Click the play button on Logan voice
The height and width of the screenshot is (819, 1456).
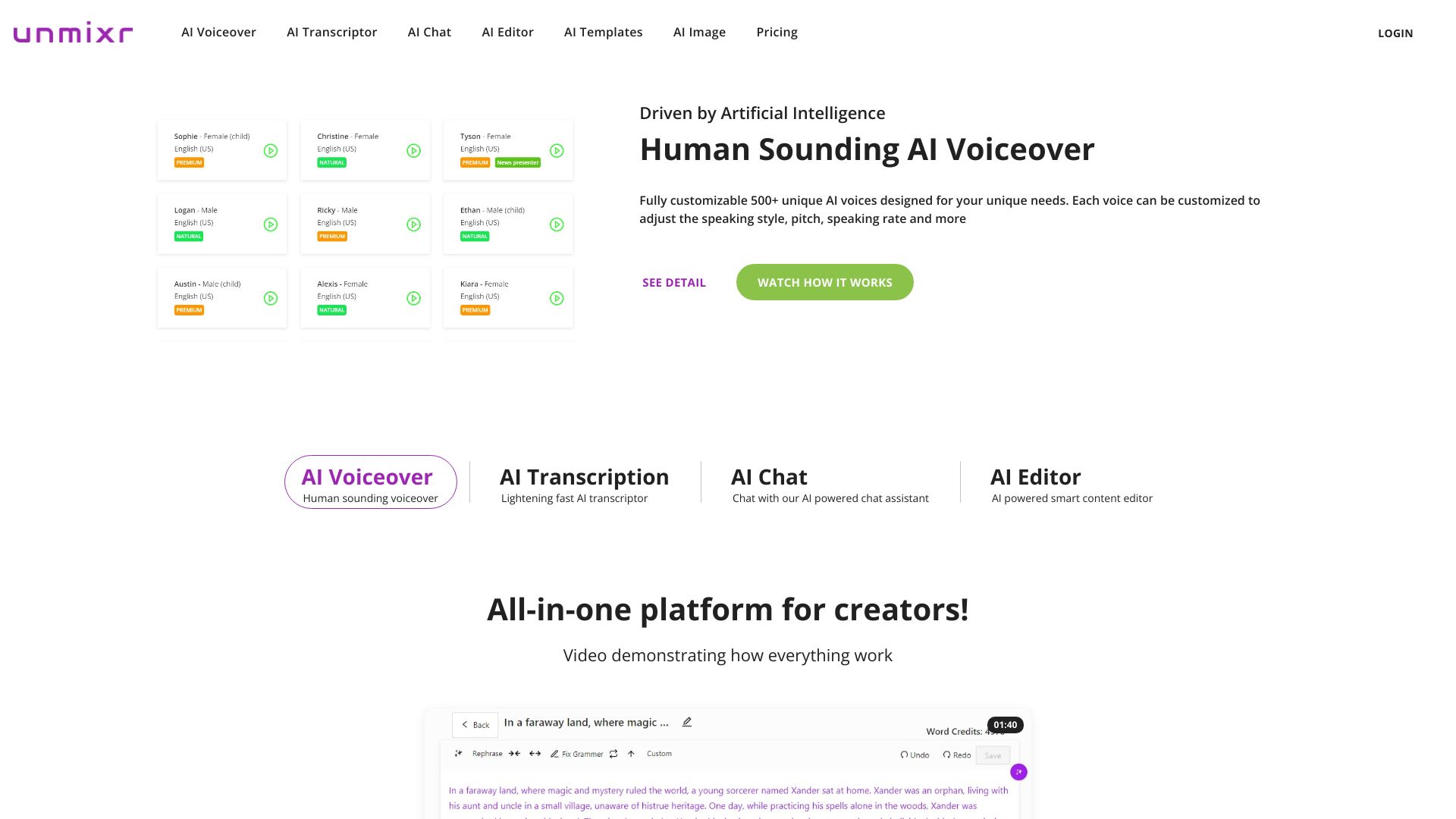(270, 224)
